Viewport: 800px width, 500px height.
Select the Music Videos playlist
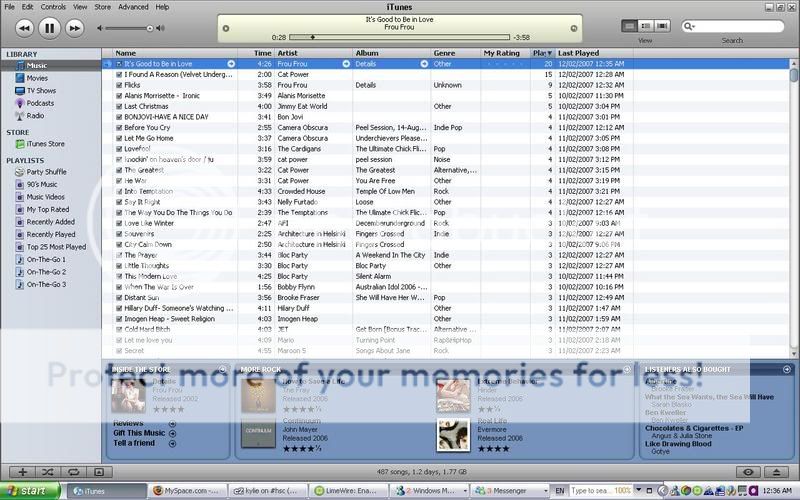[45, 197]
